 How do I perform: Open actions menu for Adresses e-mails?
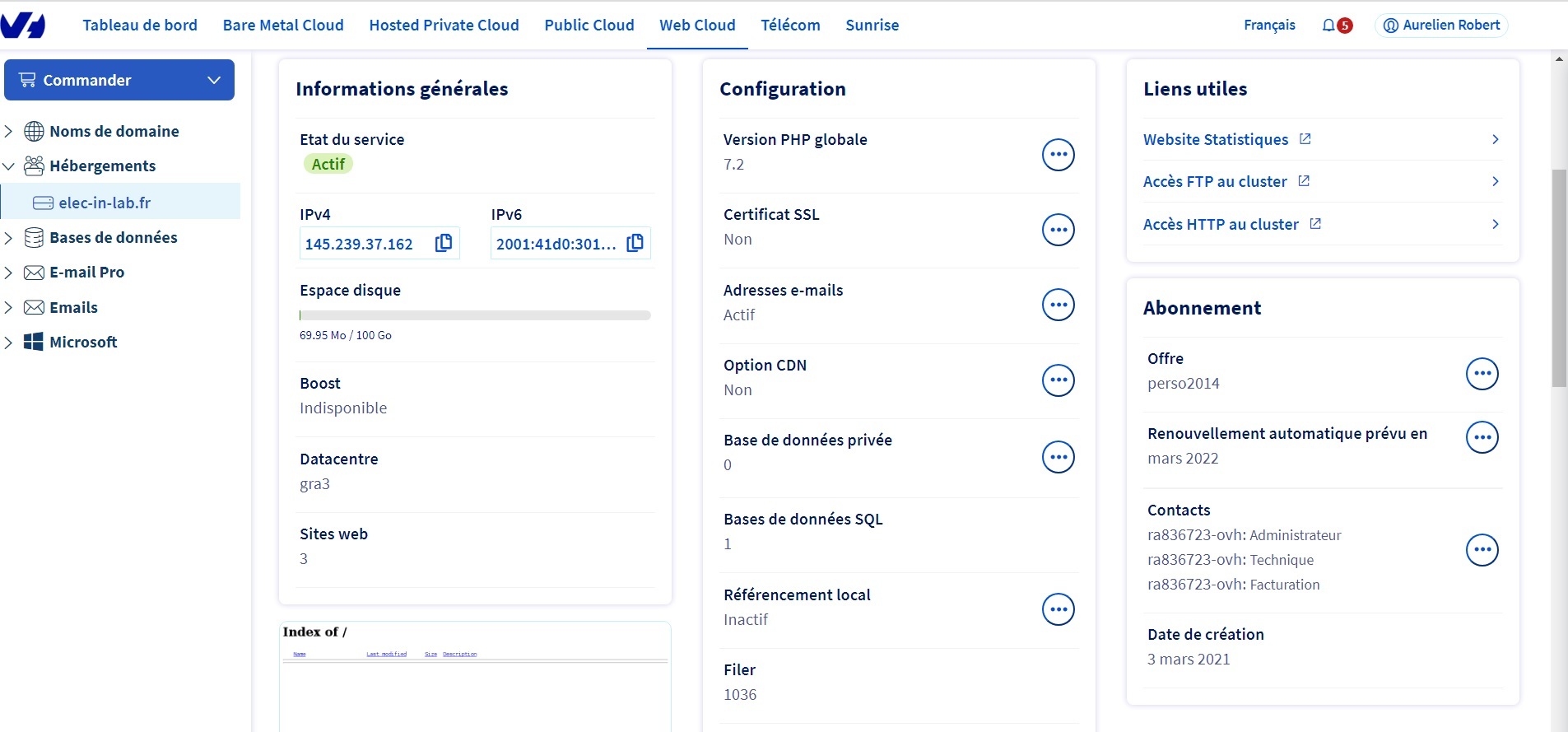click(1058, 305)
